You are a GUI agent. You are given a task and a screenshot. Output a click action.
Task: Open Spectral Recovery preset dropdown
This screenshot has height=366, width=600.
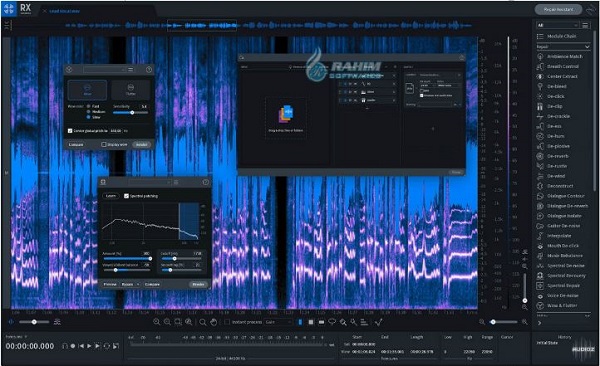149,182
